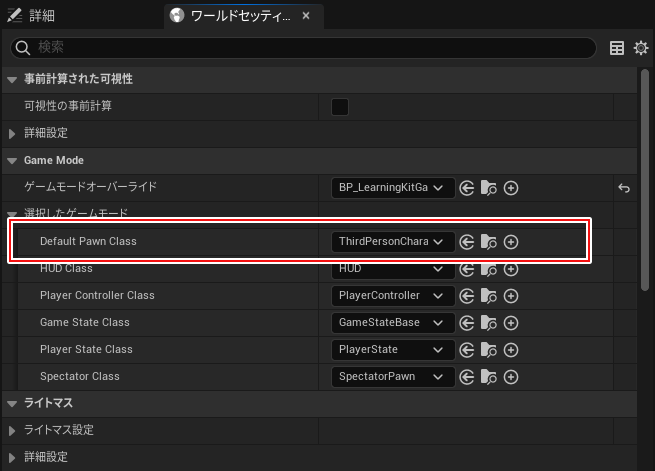This screenshot has width=655, height=471.
Task: Open the Spectator Class dropdown
Action: point(392,377)
